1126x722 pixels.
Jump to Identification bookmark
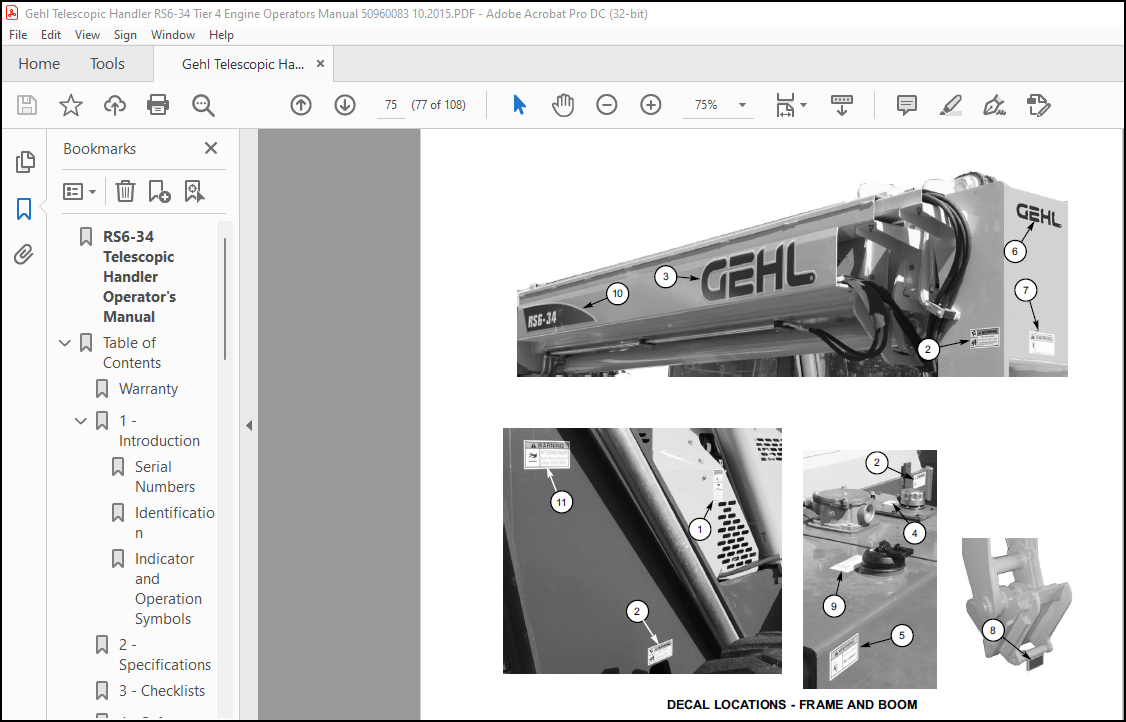[x=175, y=522]
